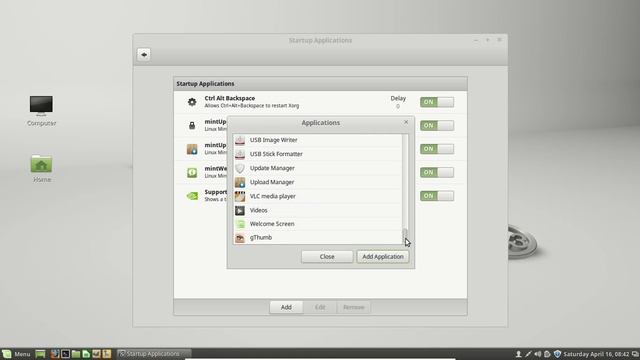Viewport: 640px width, 360px height.
Task: Click the network icon in tray
Action: pos(528,354)
